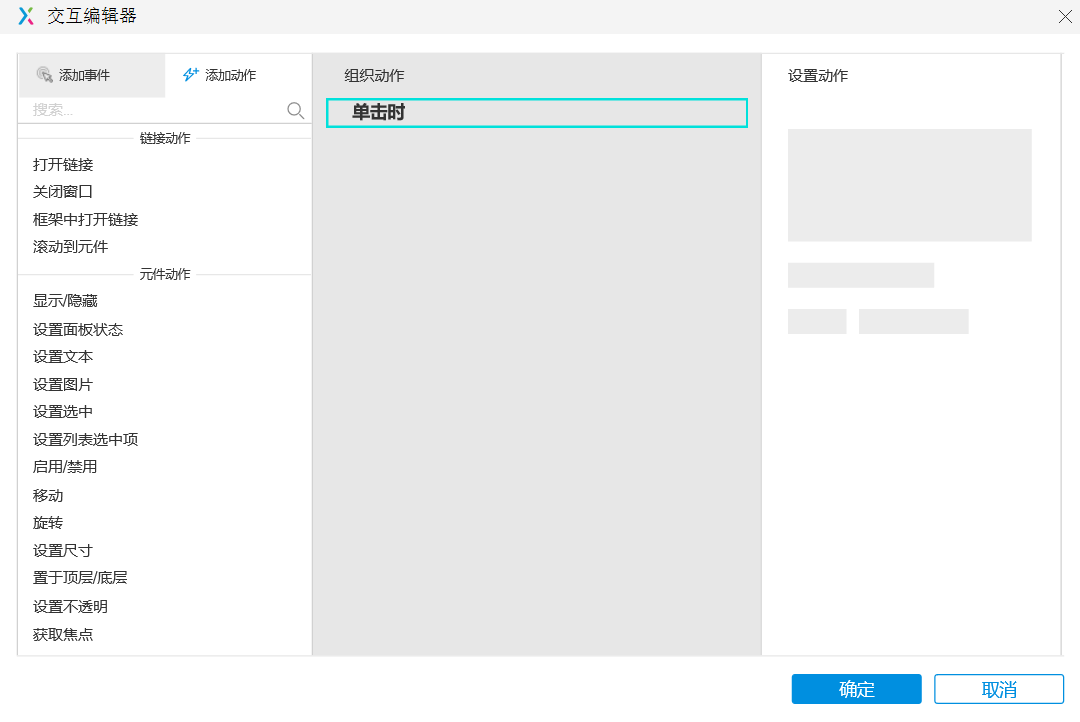Image resolution: width=1080 pixels, height=722 pixels.
Task: Choose the 设置图片 action
Action: tap(63, 385)
